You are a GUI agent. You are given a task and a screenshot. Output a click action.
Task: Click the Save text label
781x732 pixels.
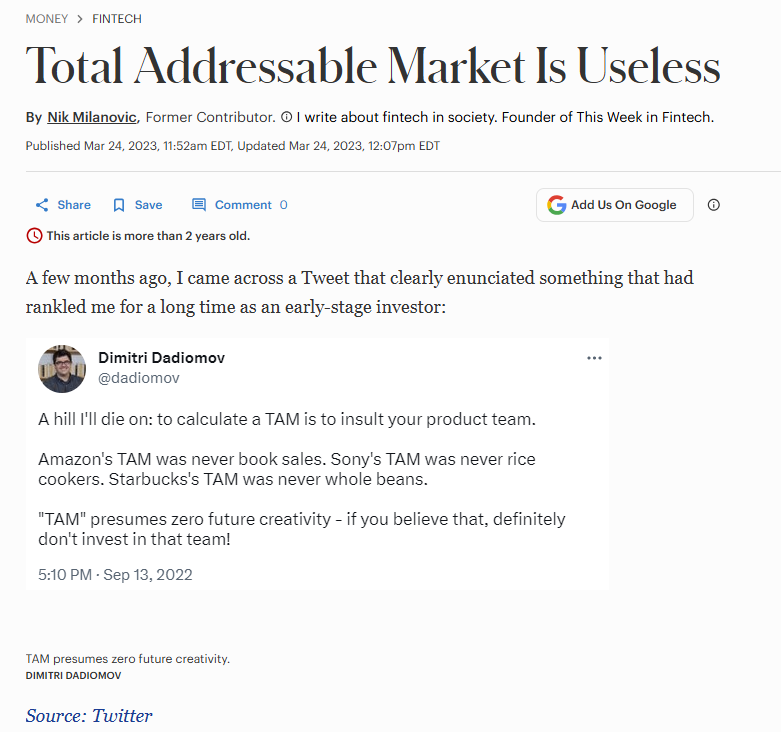pos(148,205)
